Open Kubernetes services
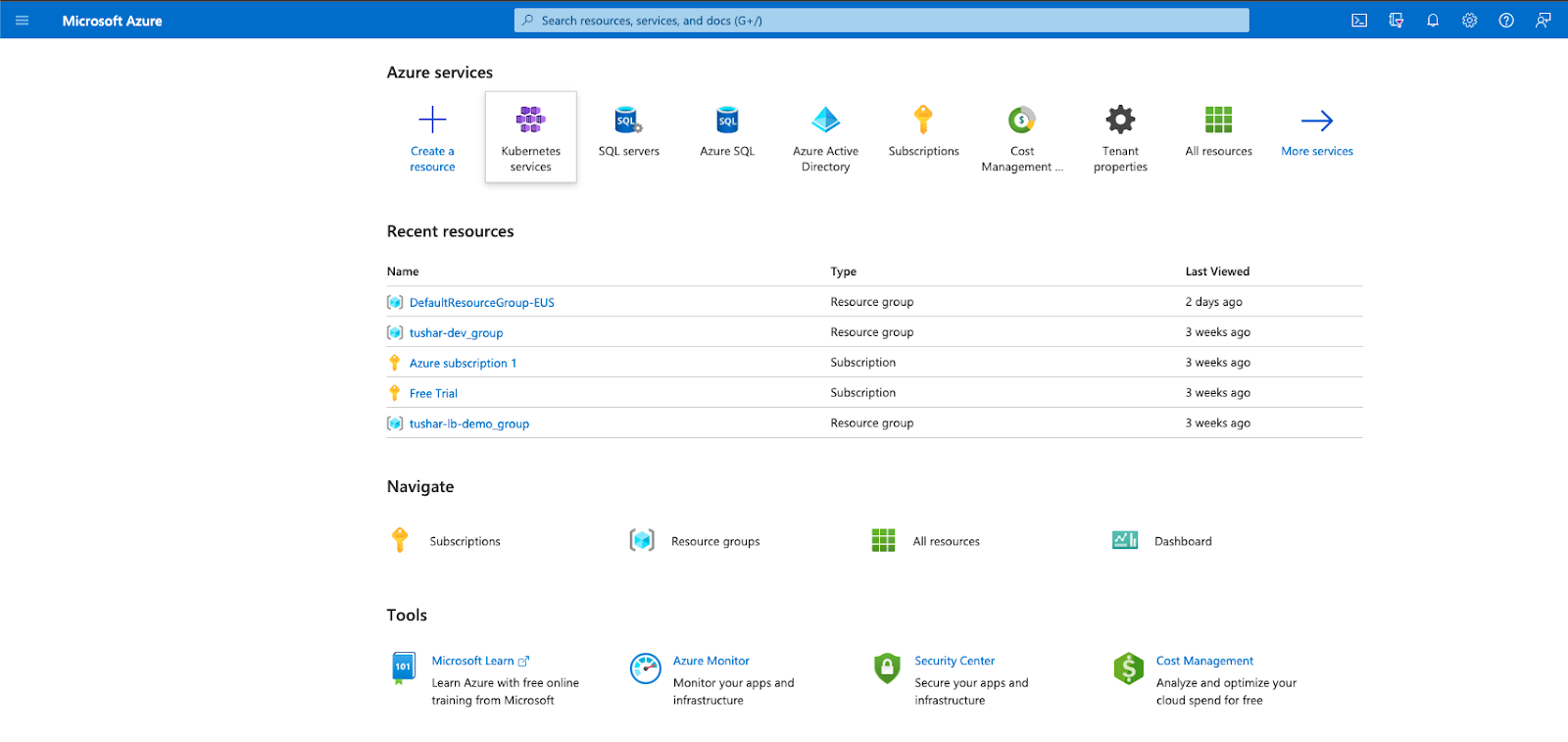This screenshot has width=1568, height=742. coord(531,137)
